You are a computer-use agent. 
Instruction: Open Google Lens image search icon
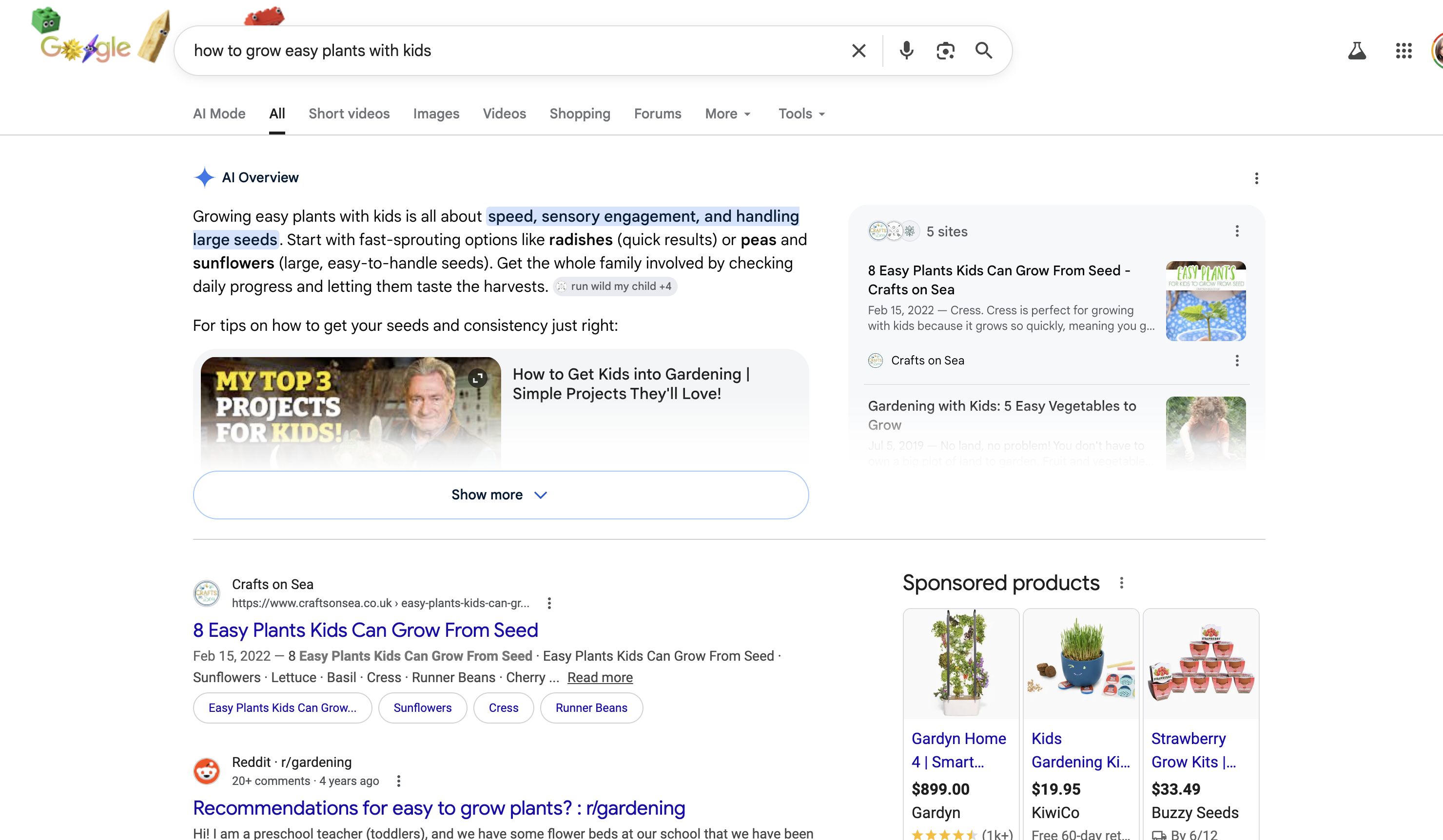click(945, 50)
